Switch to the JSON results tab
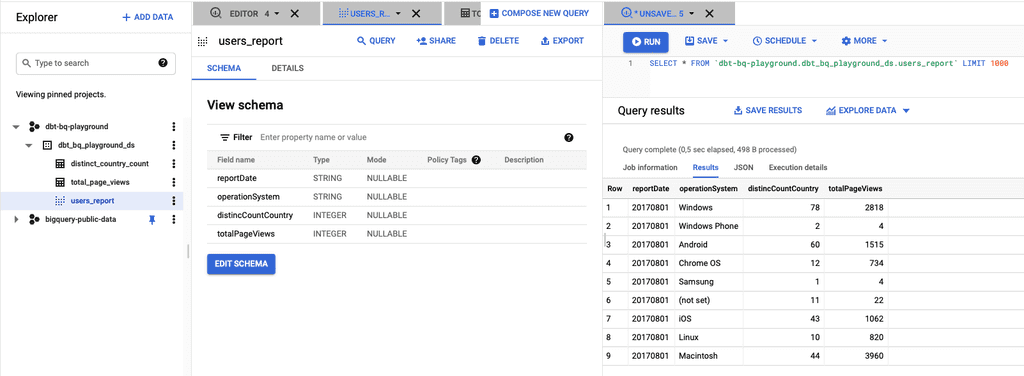 [x=743, y=168]
